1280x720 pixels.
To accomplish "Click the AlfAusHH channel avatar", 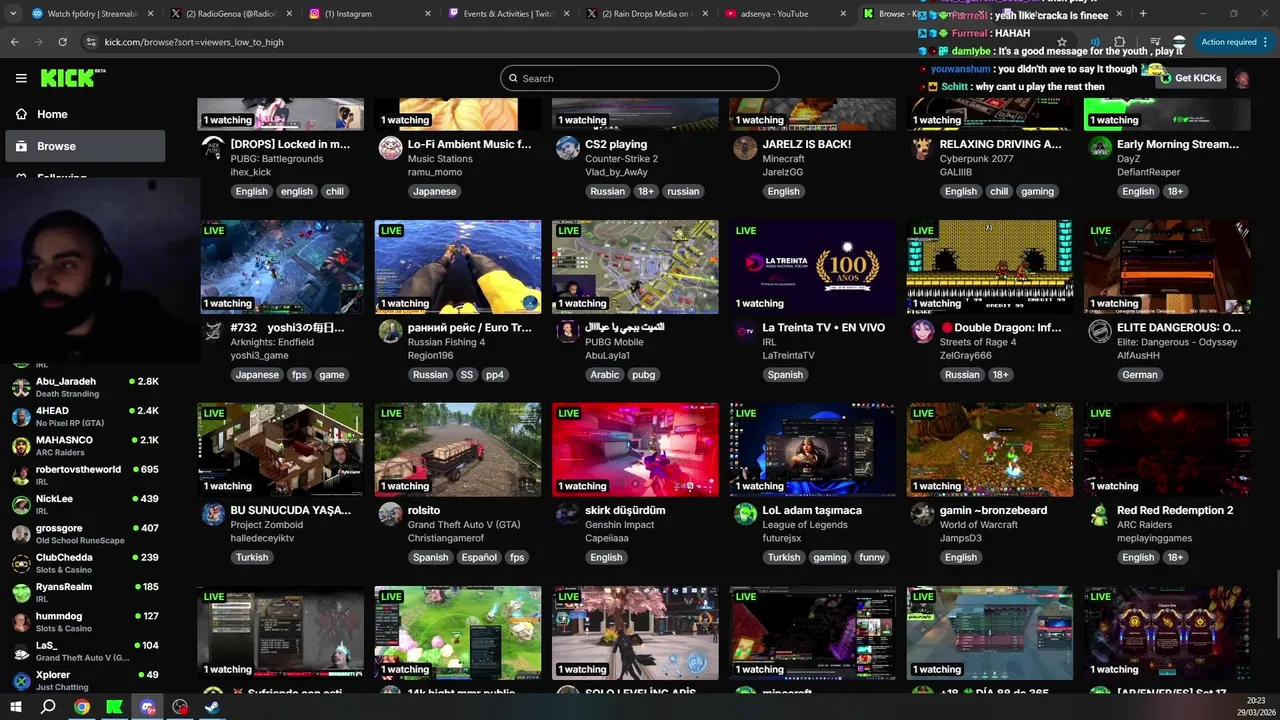I will 1100,331.
